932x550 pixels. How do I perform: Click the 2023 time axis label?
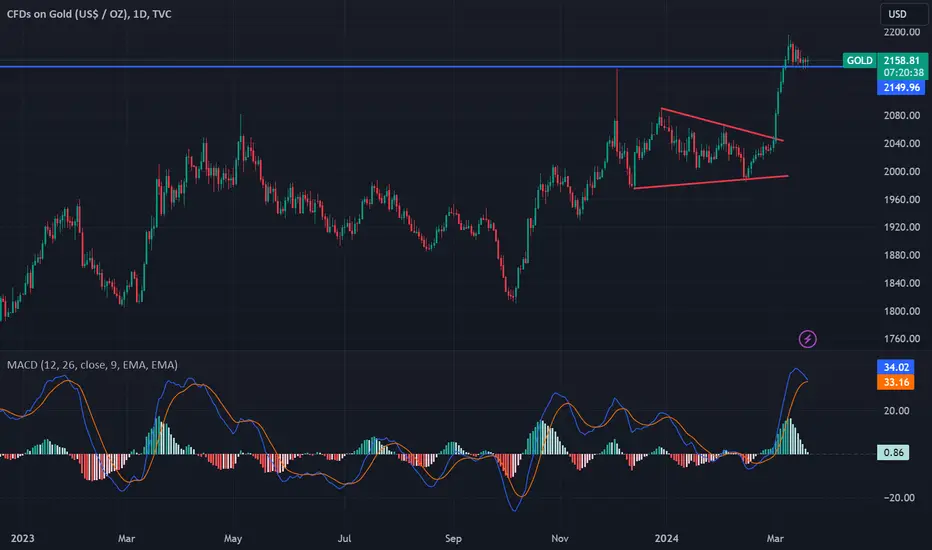pos(23,538)
